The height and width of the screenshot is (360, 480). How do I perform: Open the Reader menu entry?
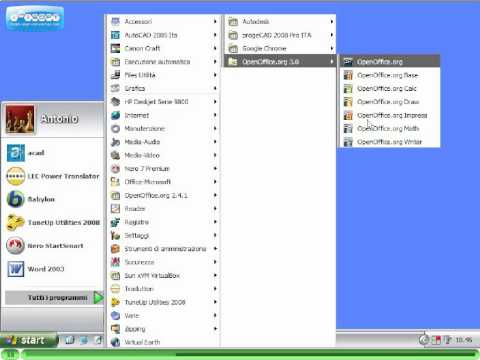(164, 209)
